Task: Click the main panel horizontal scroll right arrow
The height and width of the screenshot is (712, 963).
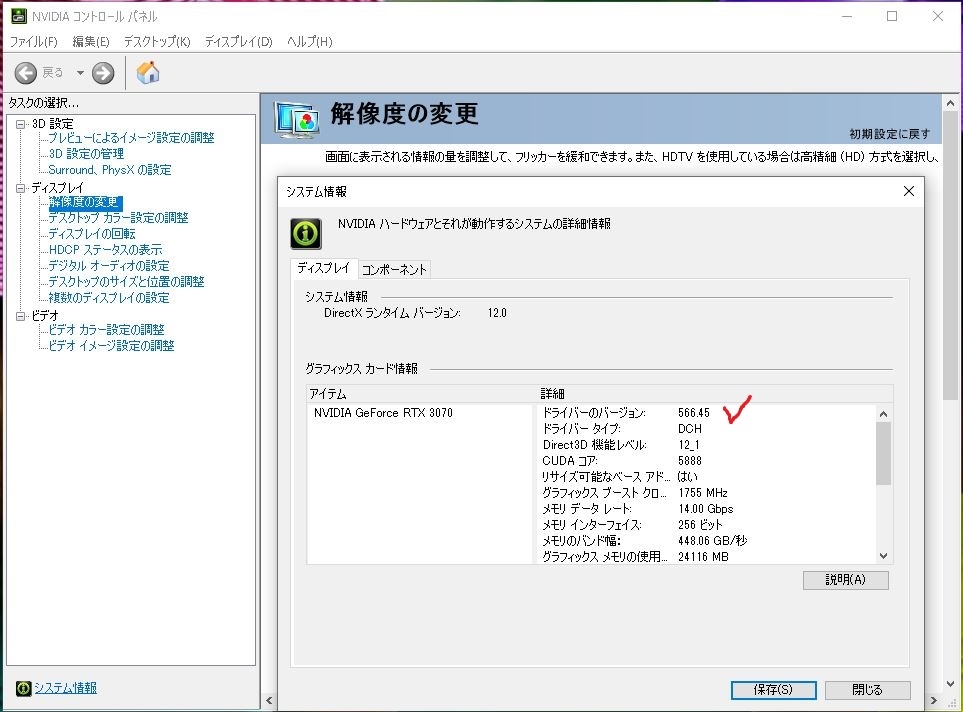Action: click(934, 700)
